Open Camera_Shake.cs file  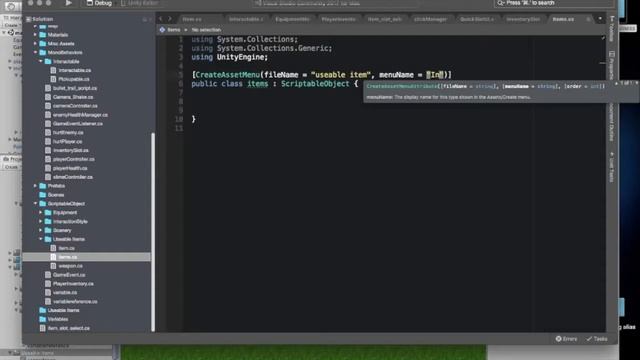(73, 97)
